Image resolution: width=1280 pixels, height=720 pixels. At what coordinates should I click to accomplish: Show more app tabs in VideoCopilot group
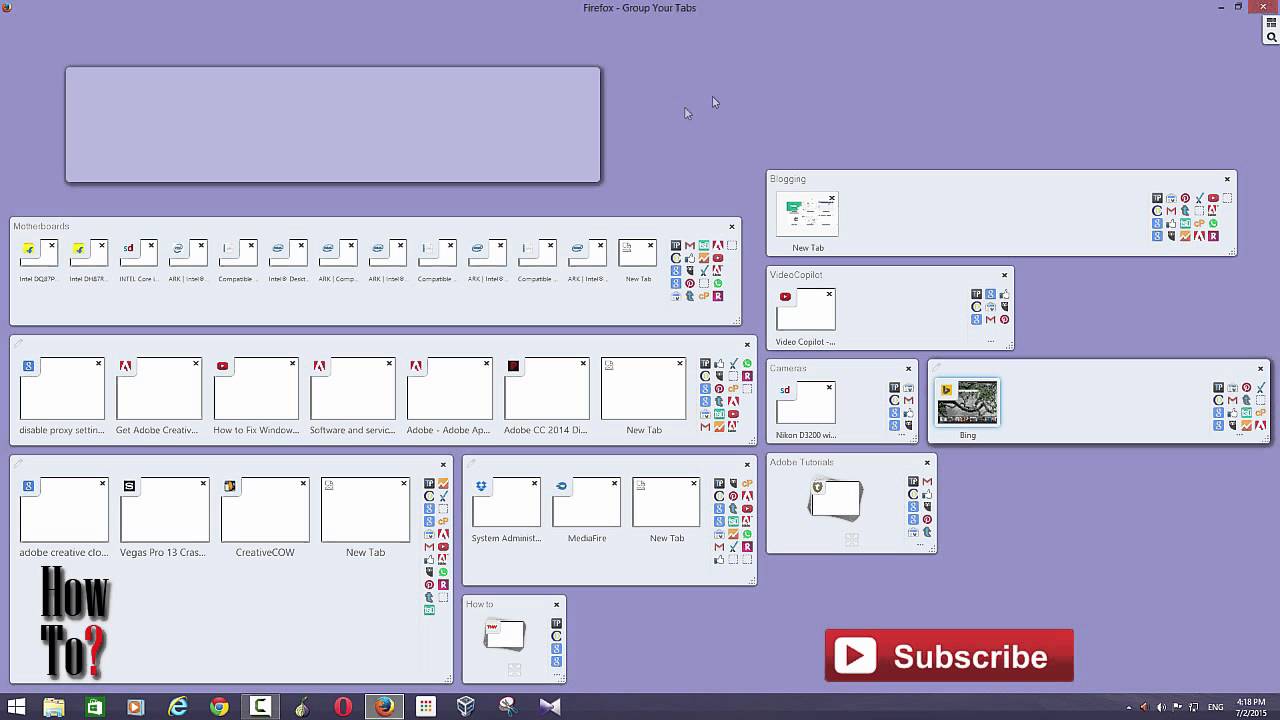pyautogui.click(x=991, y=341)
